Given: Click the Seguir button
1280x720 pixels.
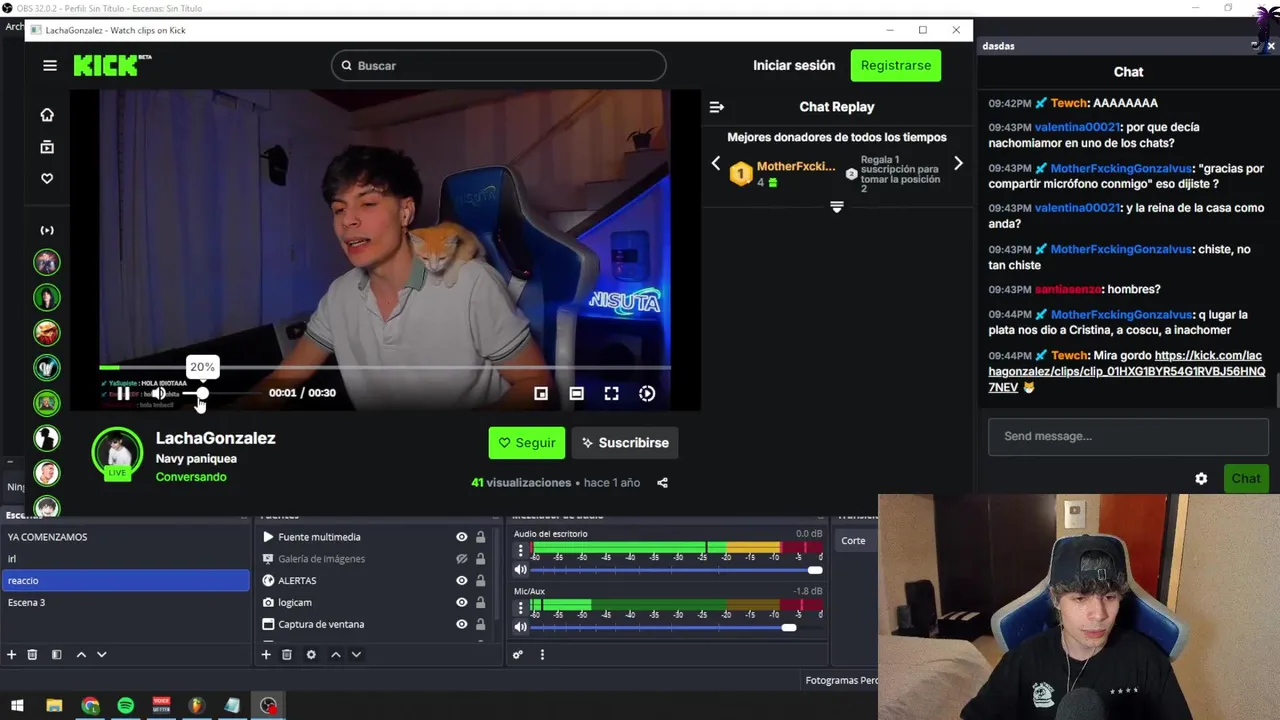Looking at the screenshot, I should [527, 443].
